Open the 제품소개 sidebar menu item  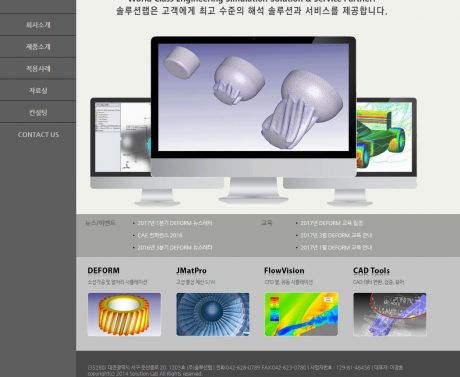[x=38, y=47]
